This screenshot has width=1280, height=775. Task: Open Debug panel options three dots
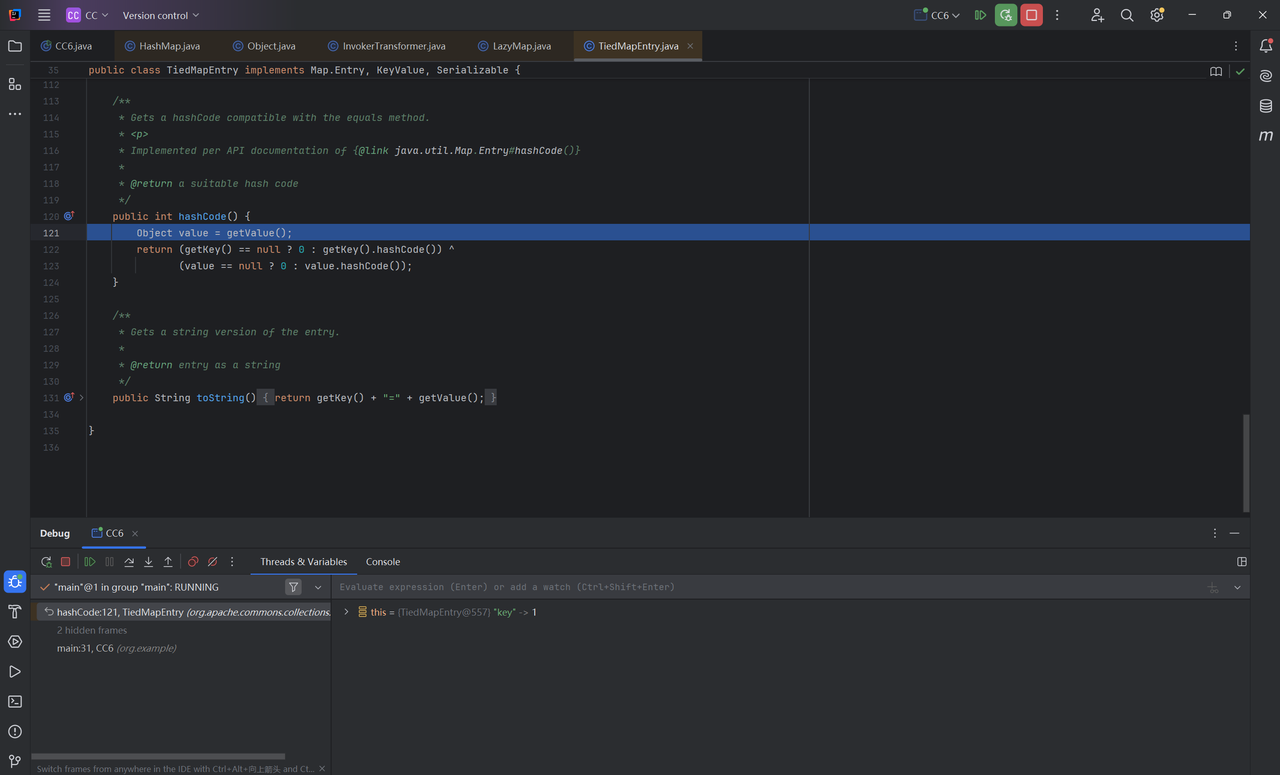tap(1215, 533)
